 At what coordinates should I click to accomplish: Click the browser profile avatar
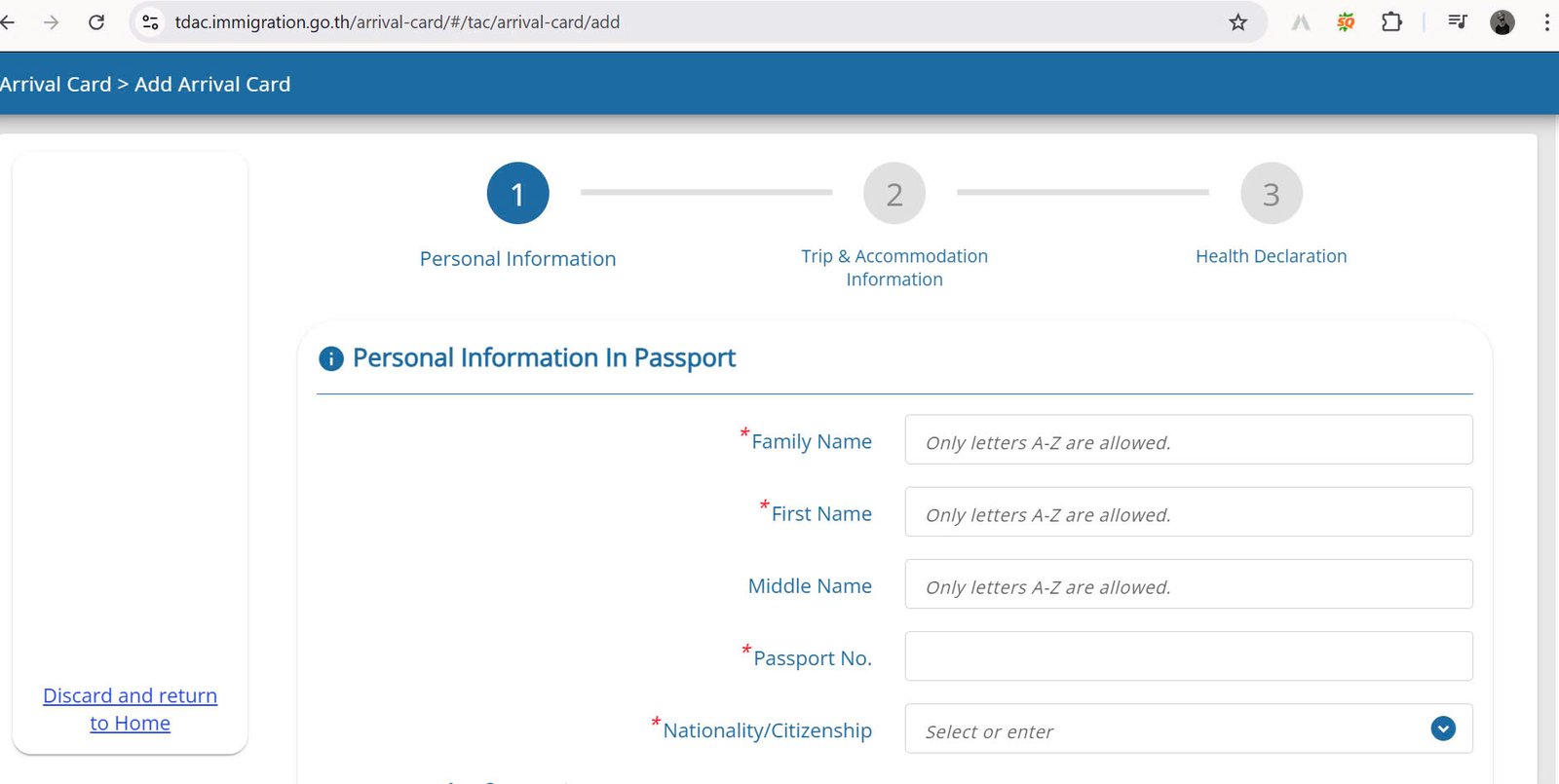click(1502, 21)
